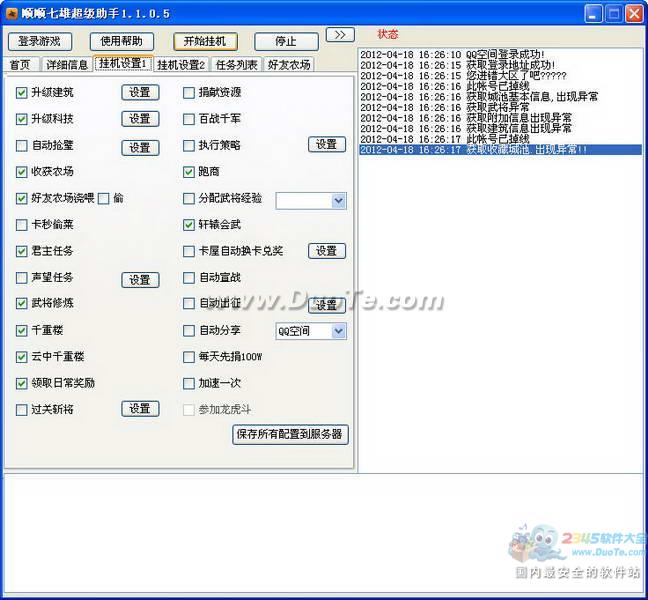This screenshot has height=600, width=648.
Task: Disable the 轩辕会武 checkbox
Action: click(x=189, y=225)
